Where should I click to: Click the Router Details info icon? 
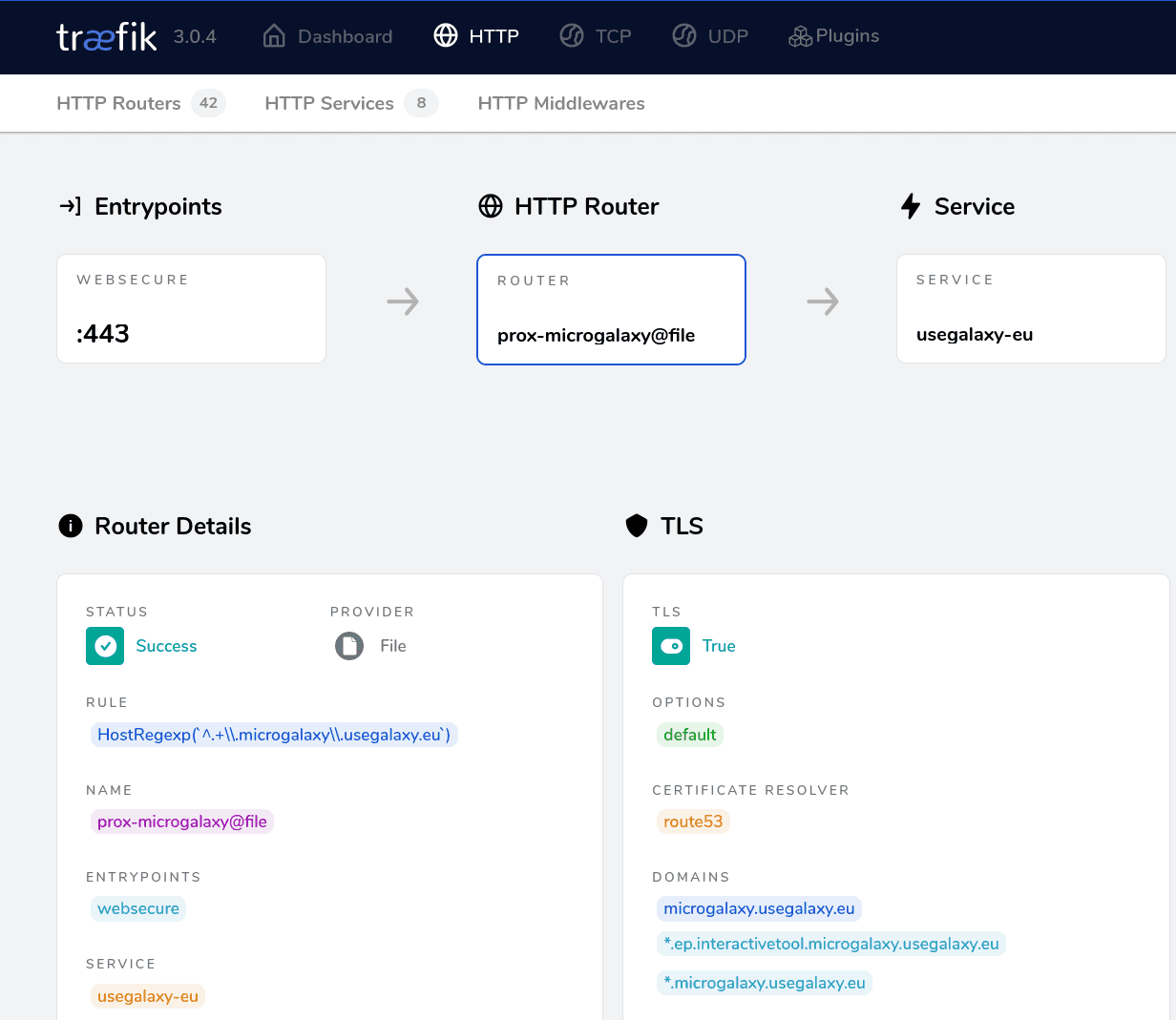(x=70, y=526)
